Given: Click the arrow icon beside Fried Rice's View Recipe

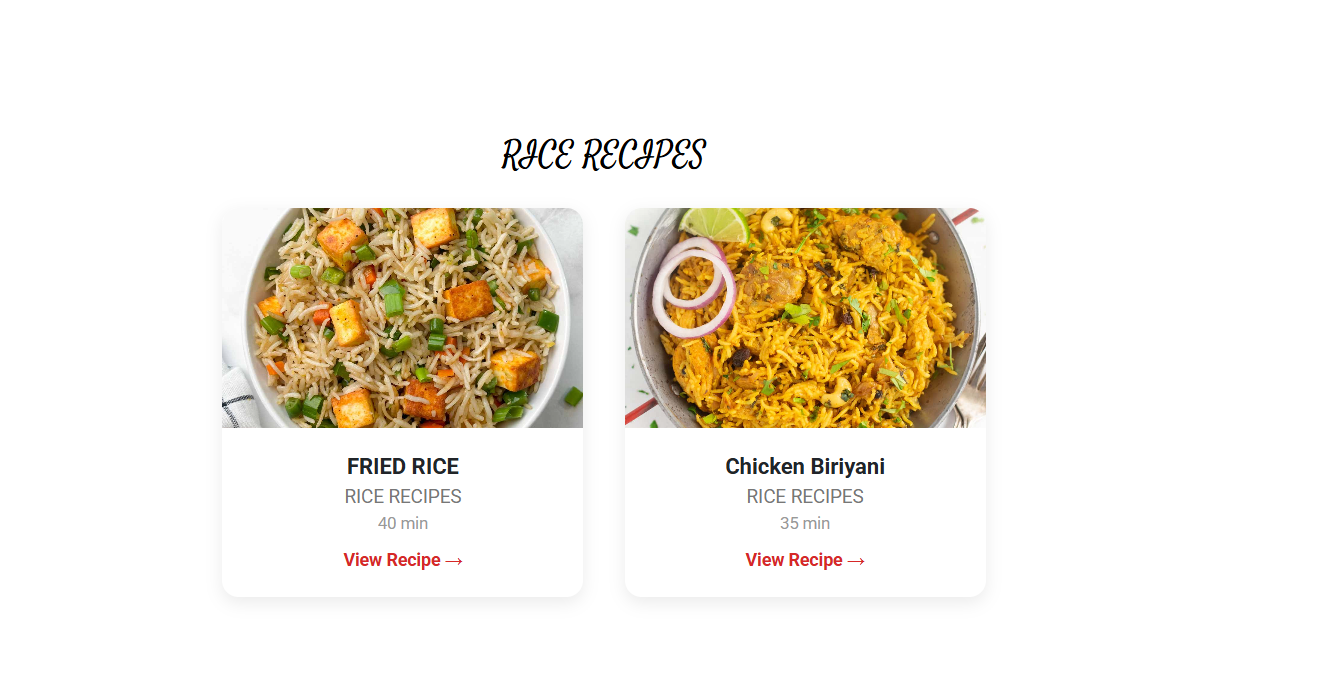Looking at the screenshot, I should pyautogui.click(x=454, y=561).
